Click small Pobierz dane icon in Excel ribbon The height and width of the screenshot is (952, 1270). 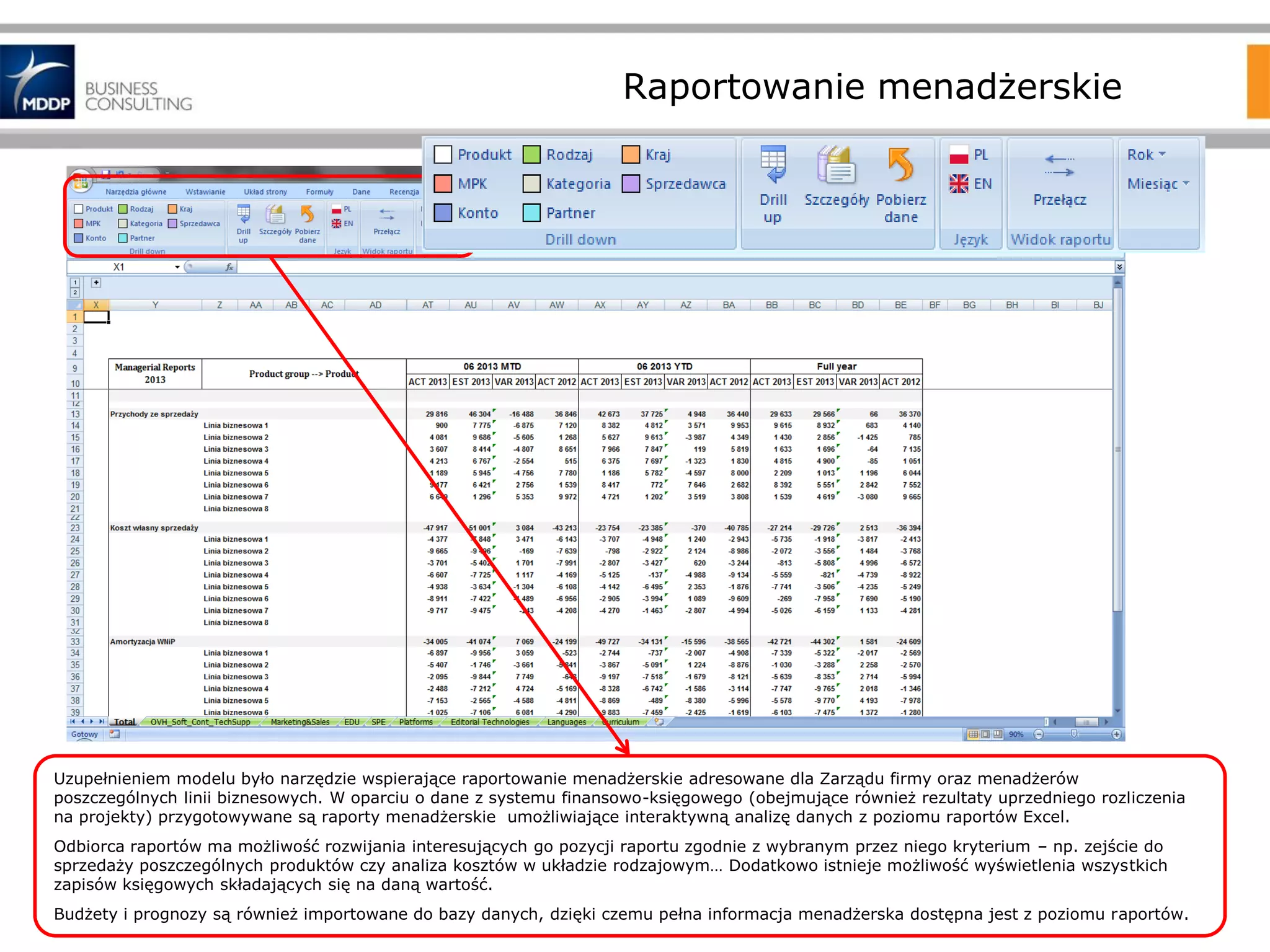(x=307, y=214)
